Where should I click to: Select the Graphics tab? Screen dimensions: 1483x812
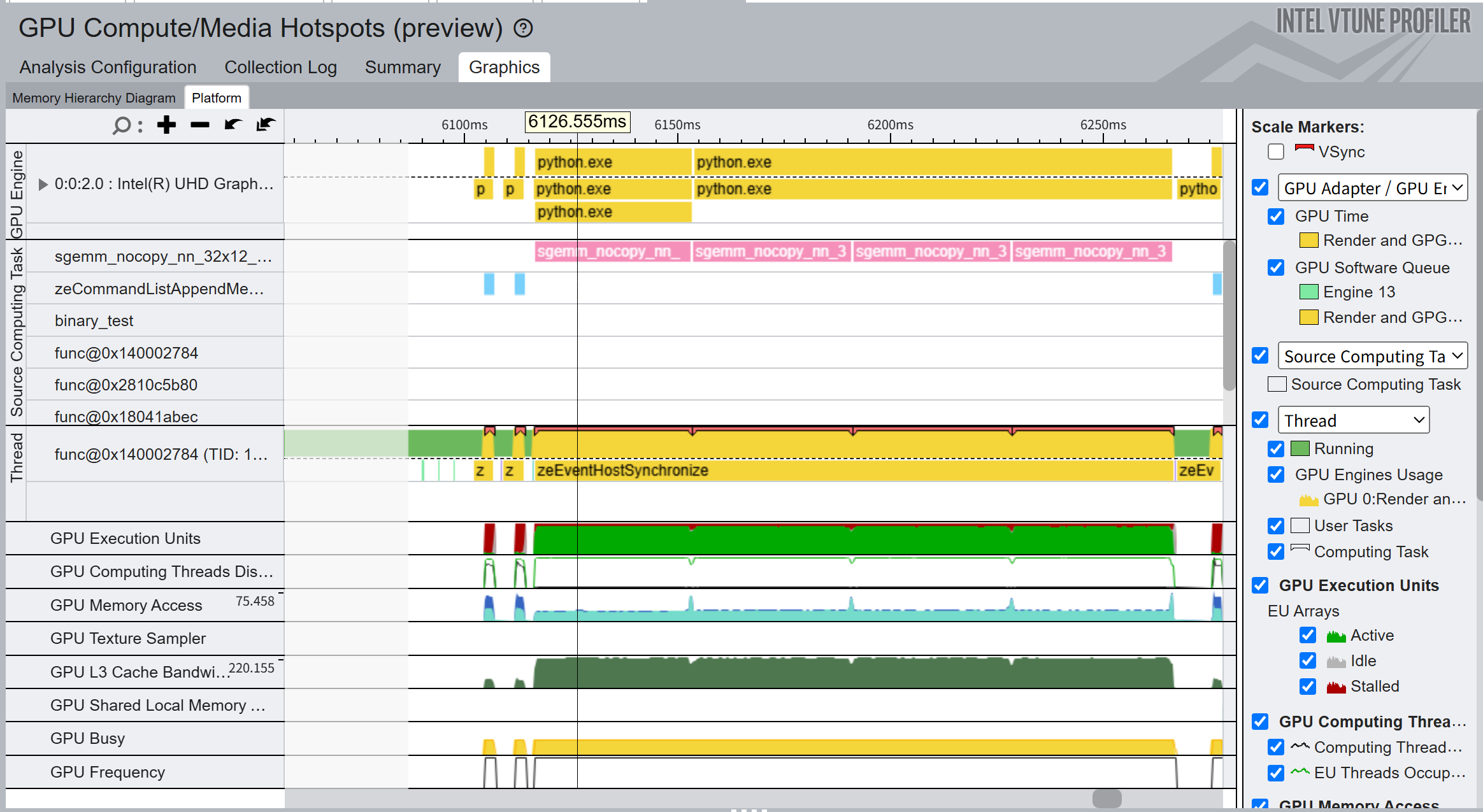pyautogui.click(x=504, y=67)
